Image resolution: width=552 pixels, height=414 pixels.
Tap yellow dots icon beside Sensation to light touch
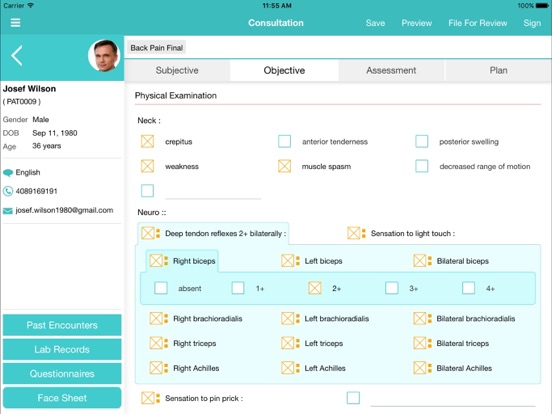click(x=364, y=233)
